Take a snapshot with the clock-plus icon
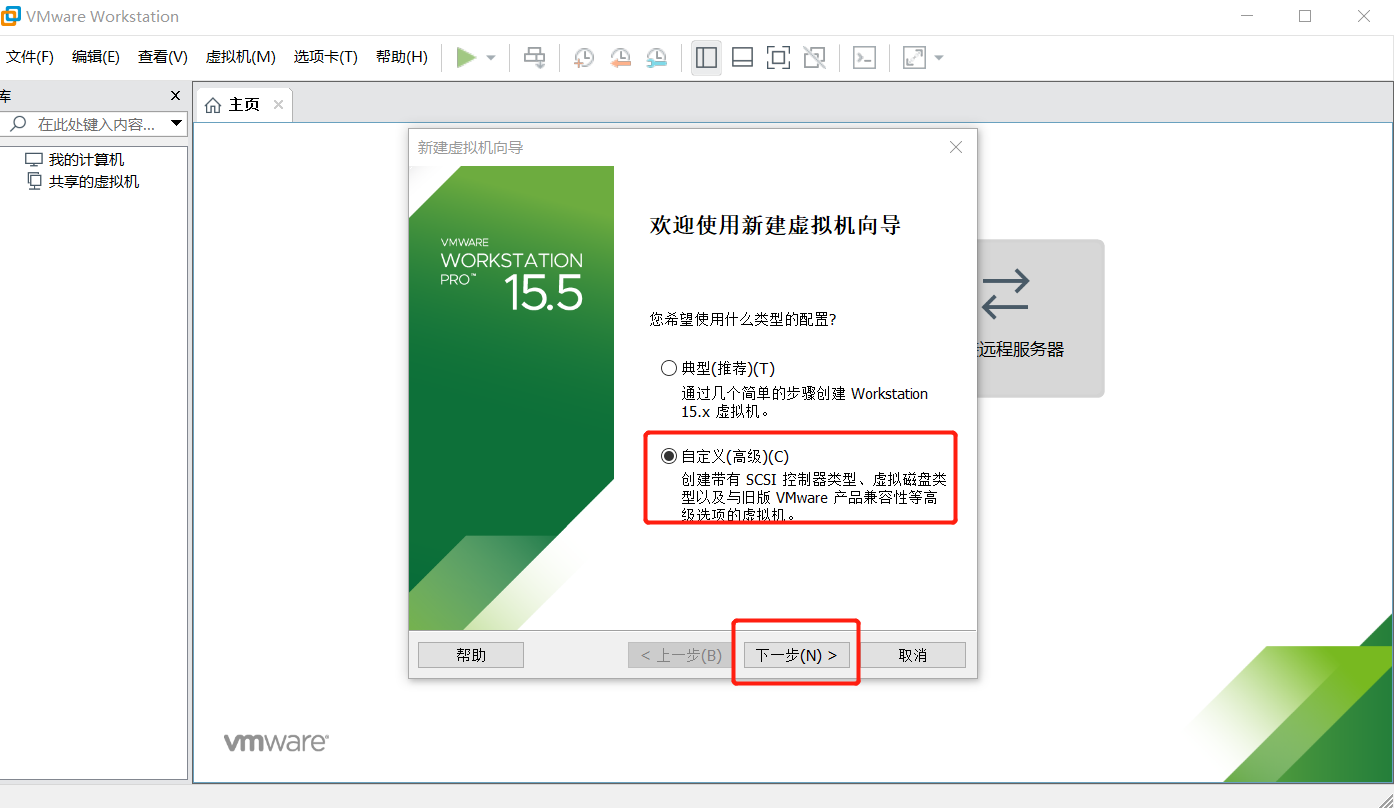 (x=584, y=58)
